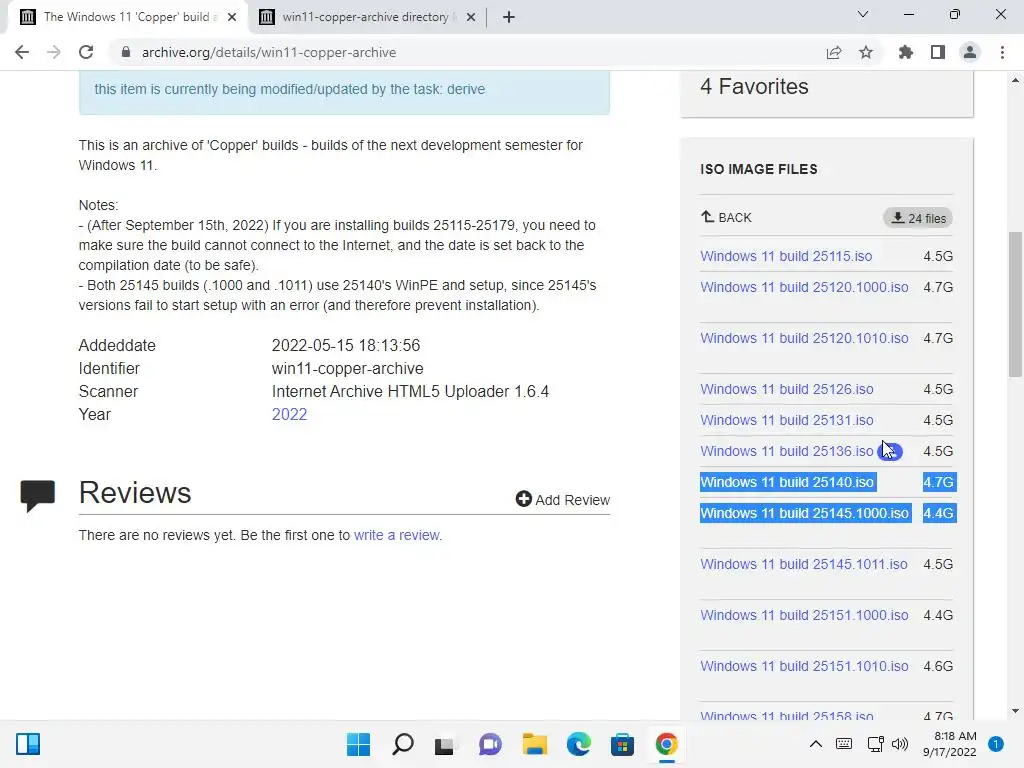Viewport: 1024px width, 768px height.
Task: Click the touch keyboard tray icon
Action: pos(844,744)
